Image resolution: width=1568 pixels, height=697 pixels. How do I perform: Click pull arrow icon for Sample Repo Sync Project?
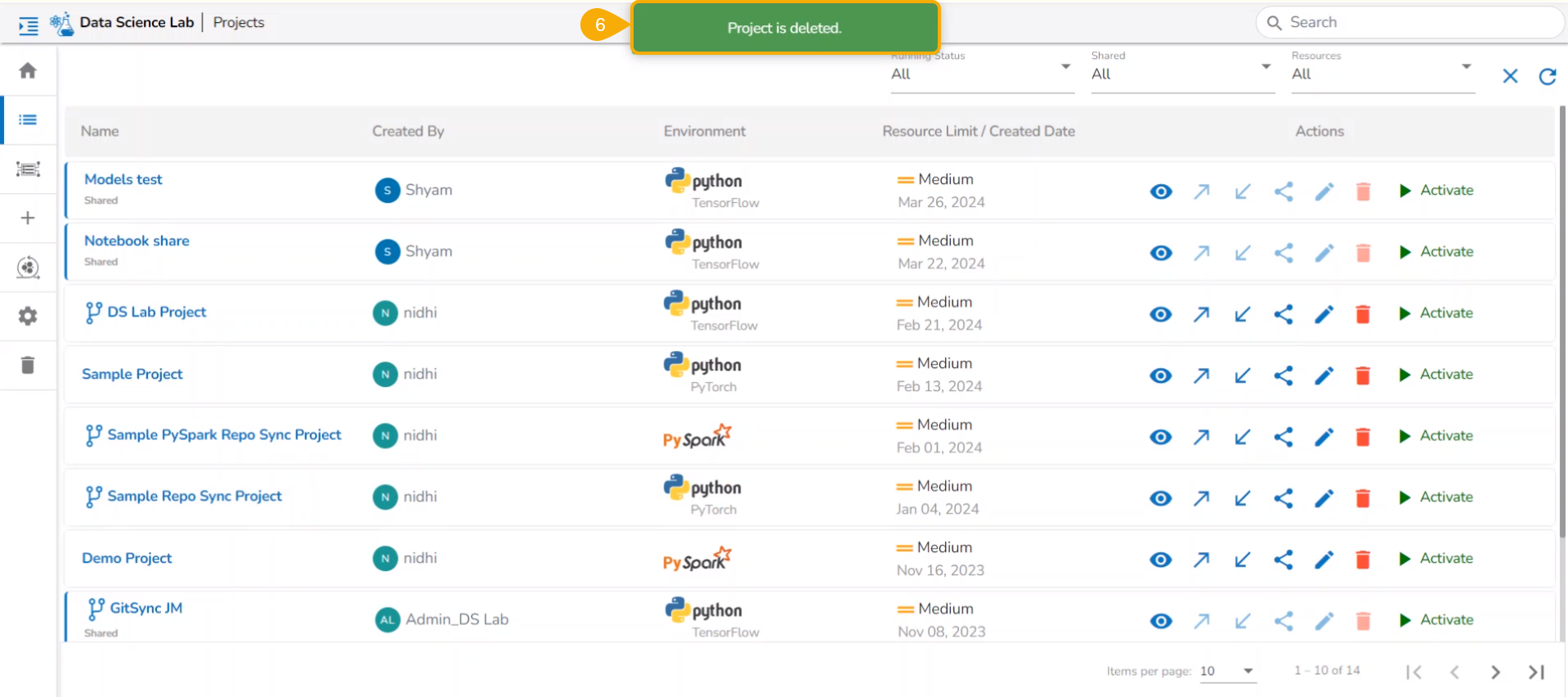(1242, 498)
